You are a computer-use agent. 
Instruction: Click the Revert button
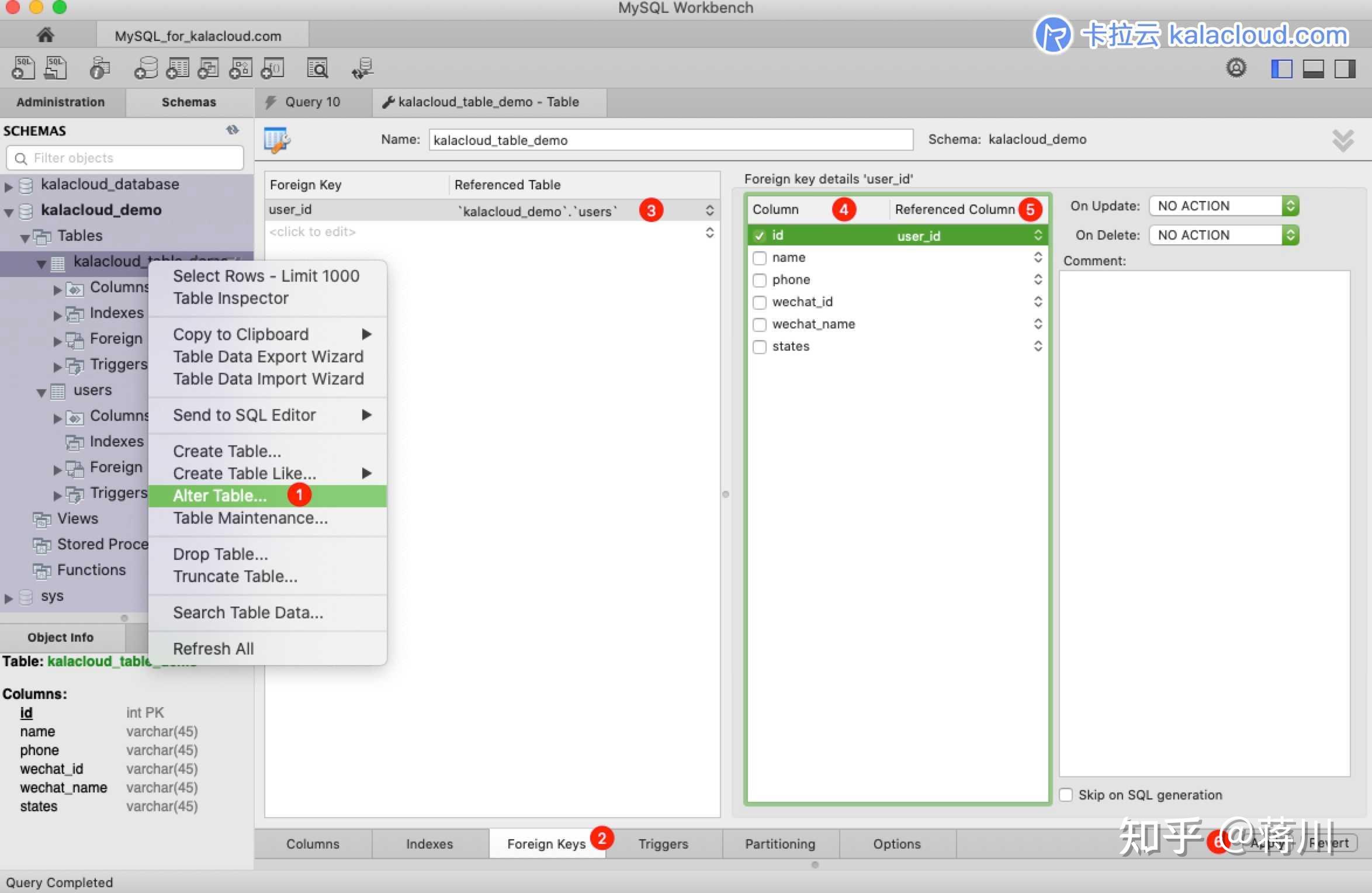point(1329,842)
